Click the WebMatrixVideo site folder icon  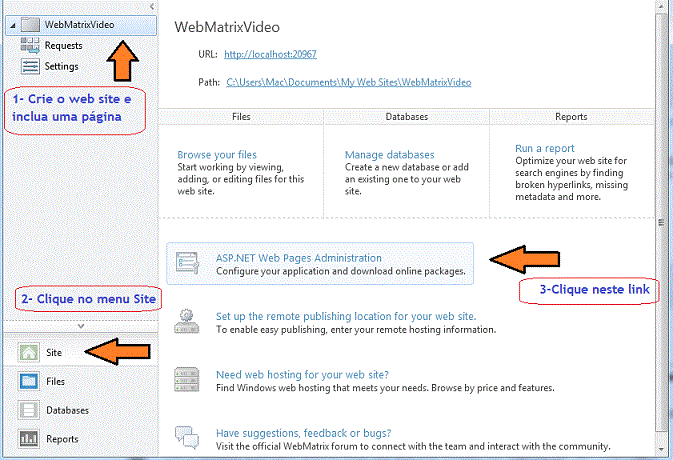point(30,24)
